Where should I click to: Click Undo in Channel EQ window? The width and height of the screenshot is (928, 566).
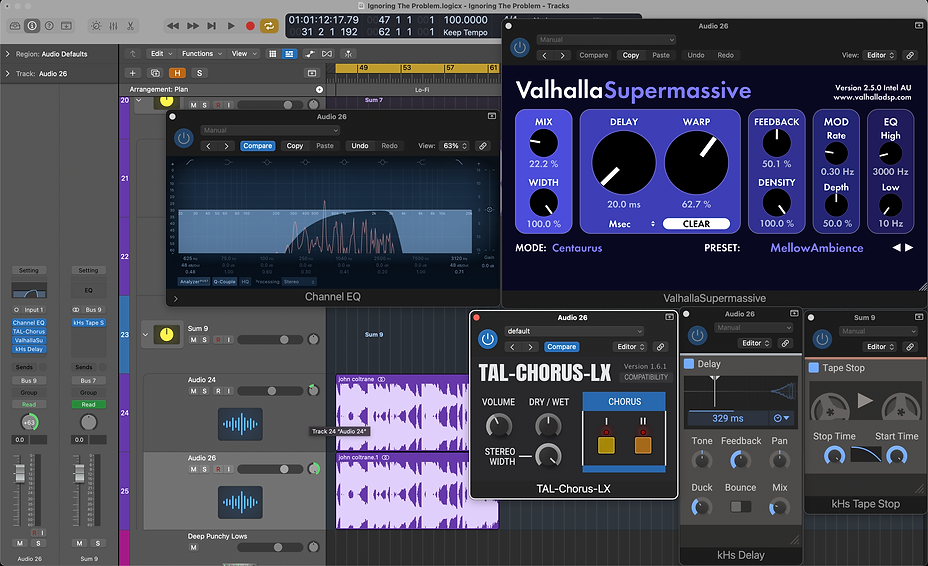[360, 146]
